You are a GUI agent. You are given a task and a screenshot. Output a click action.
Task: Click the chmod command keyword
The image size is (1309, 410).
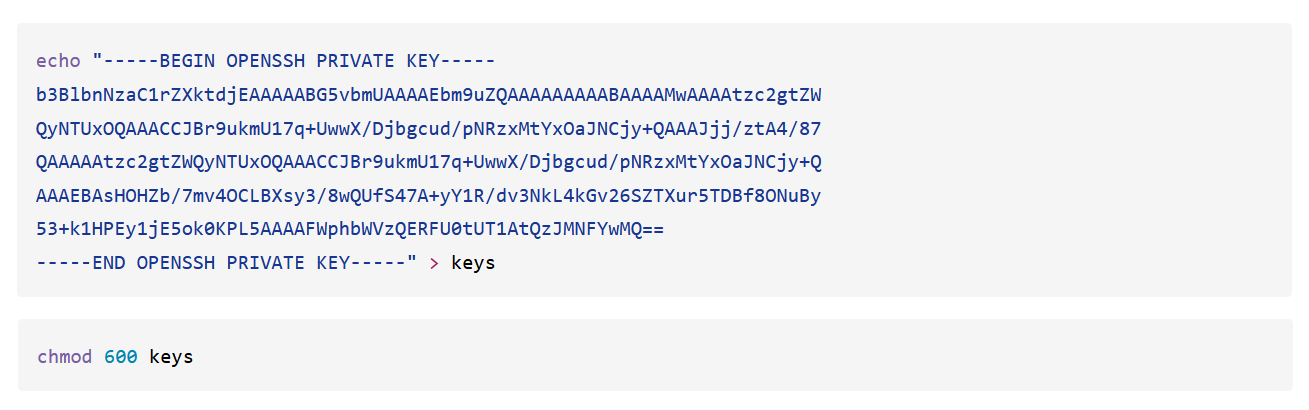[64, 357]
